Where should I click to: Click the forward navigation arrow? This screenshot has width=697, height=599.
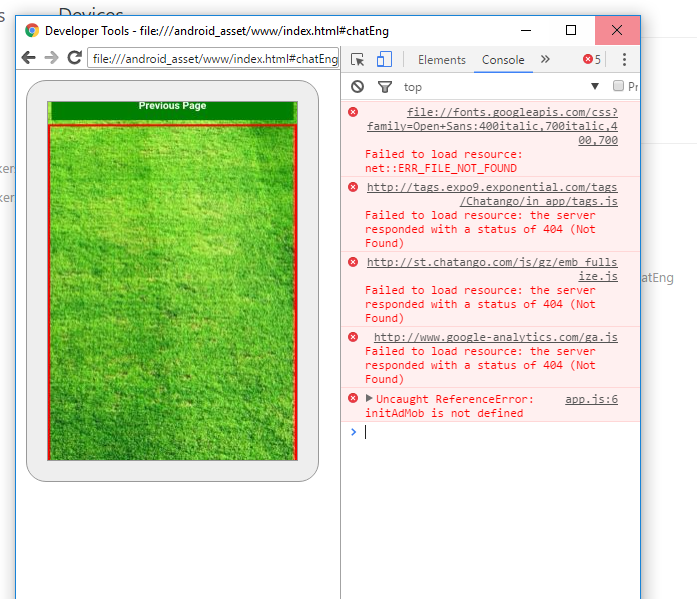(51, 58)
